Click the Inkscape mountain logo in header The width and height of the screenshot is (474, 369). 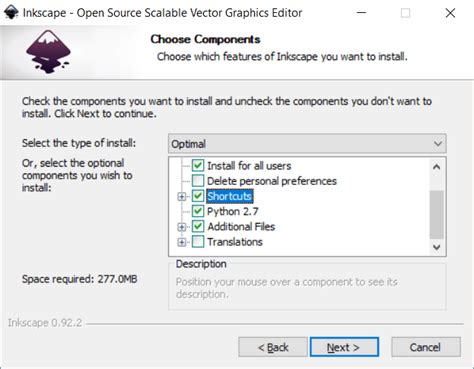pyautogui.click(x=49, y=51)
